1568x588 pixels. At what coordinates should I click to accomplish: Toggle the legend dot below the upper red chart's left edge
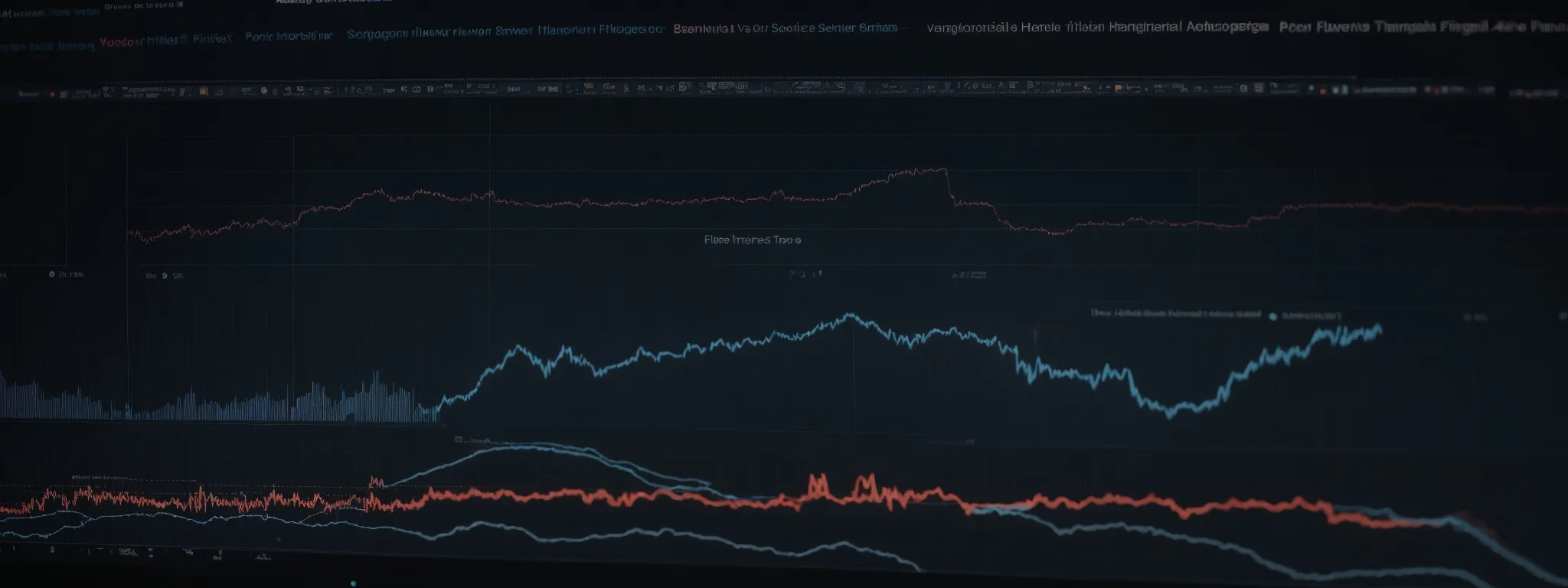(x=164, y=276)
